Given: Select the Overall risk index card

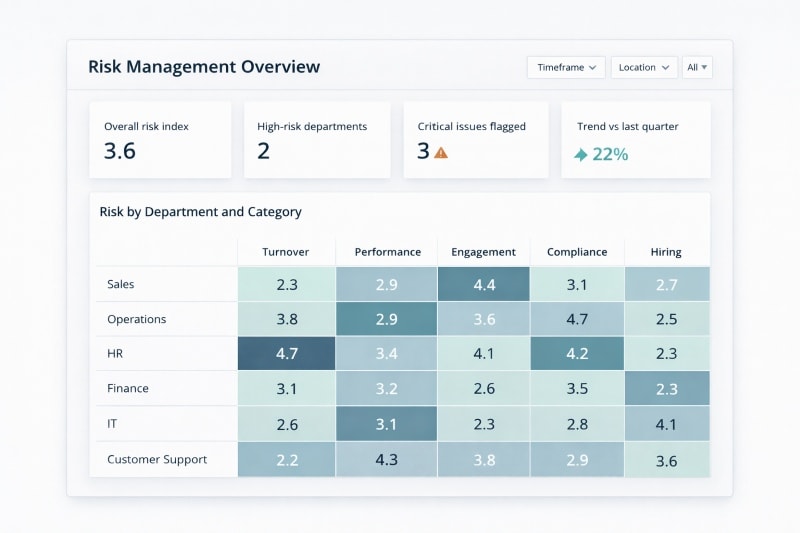Looking at the screenshot, I should [x=160, y=140].
